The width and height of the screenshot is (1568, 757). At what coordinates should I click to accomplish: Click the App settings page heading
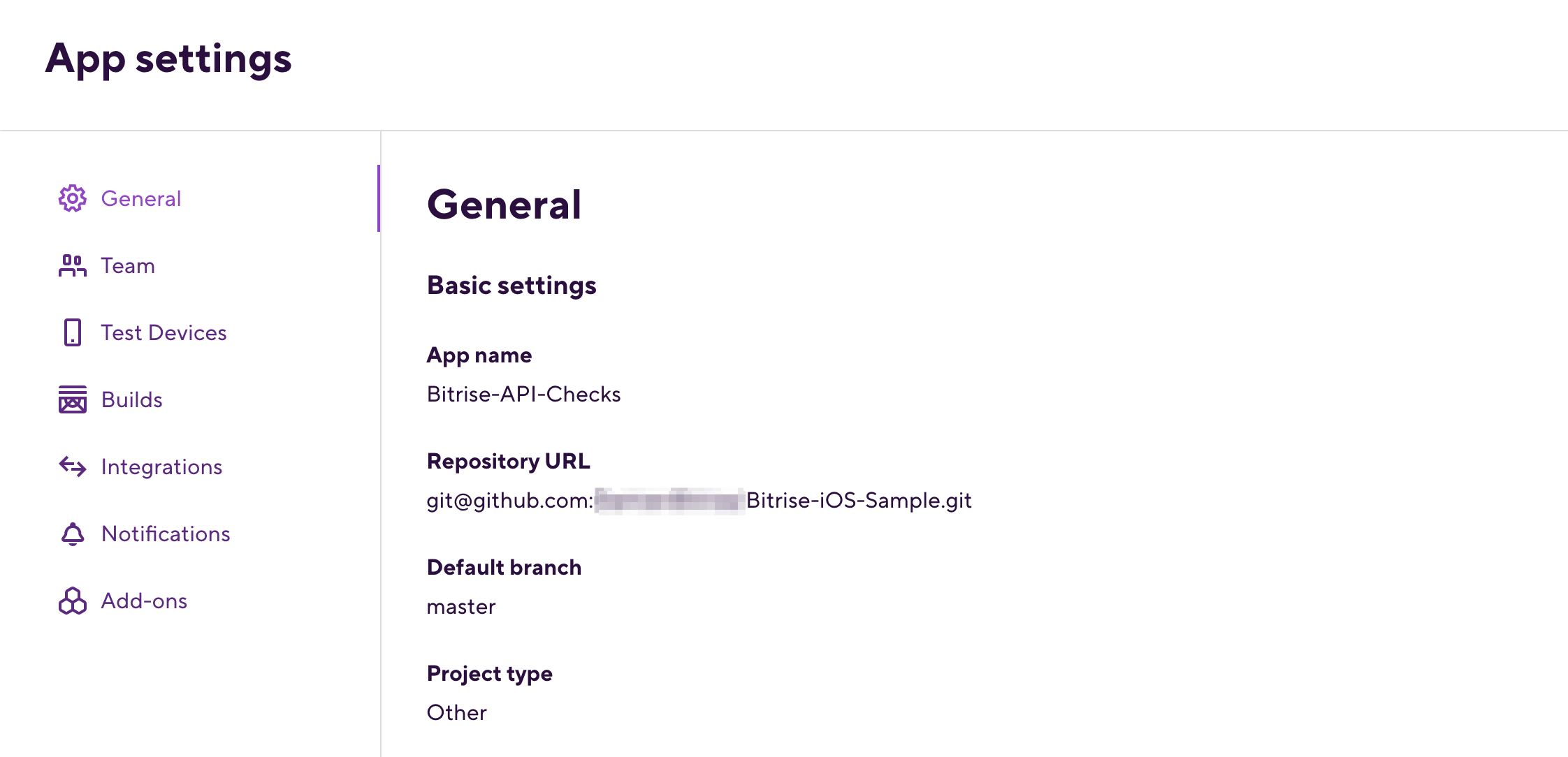169,59
